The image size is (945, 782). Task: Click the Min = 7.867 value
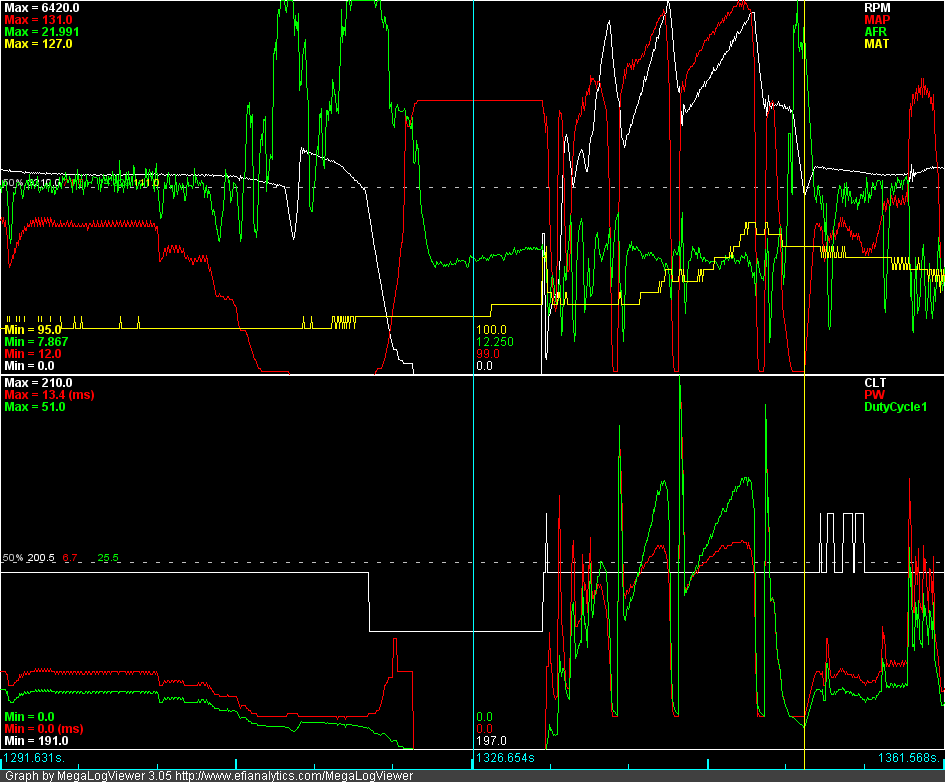[36, 342]
